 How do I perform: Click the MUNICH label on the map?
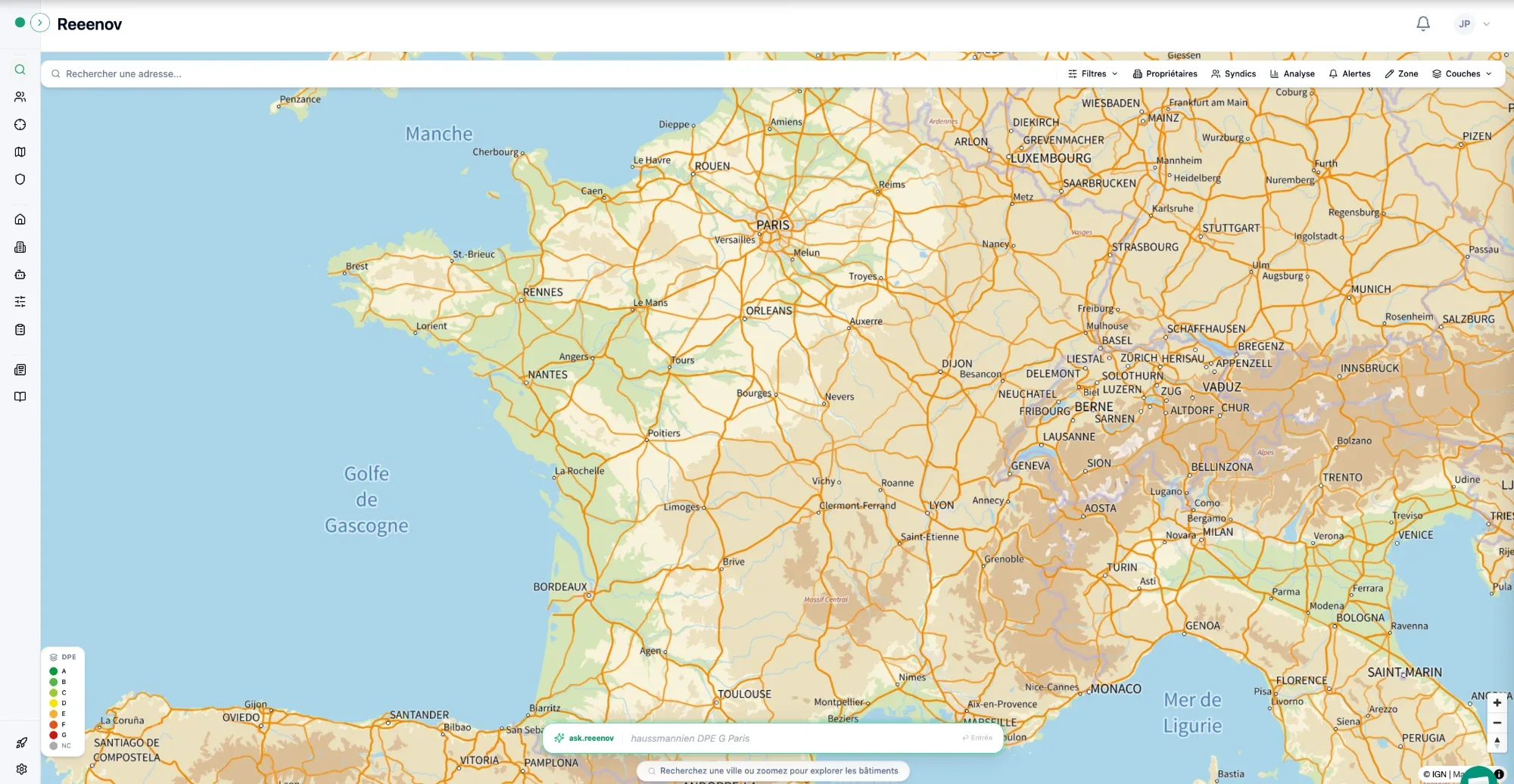pyautogui.click(x=1371, y=289)
